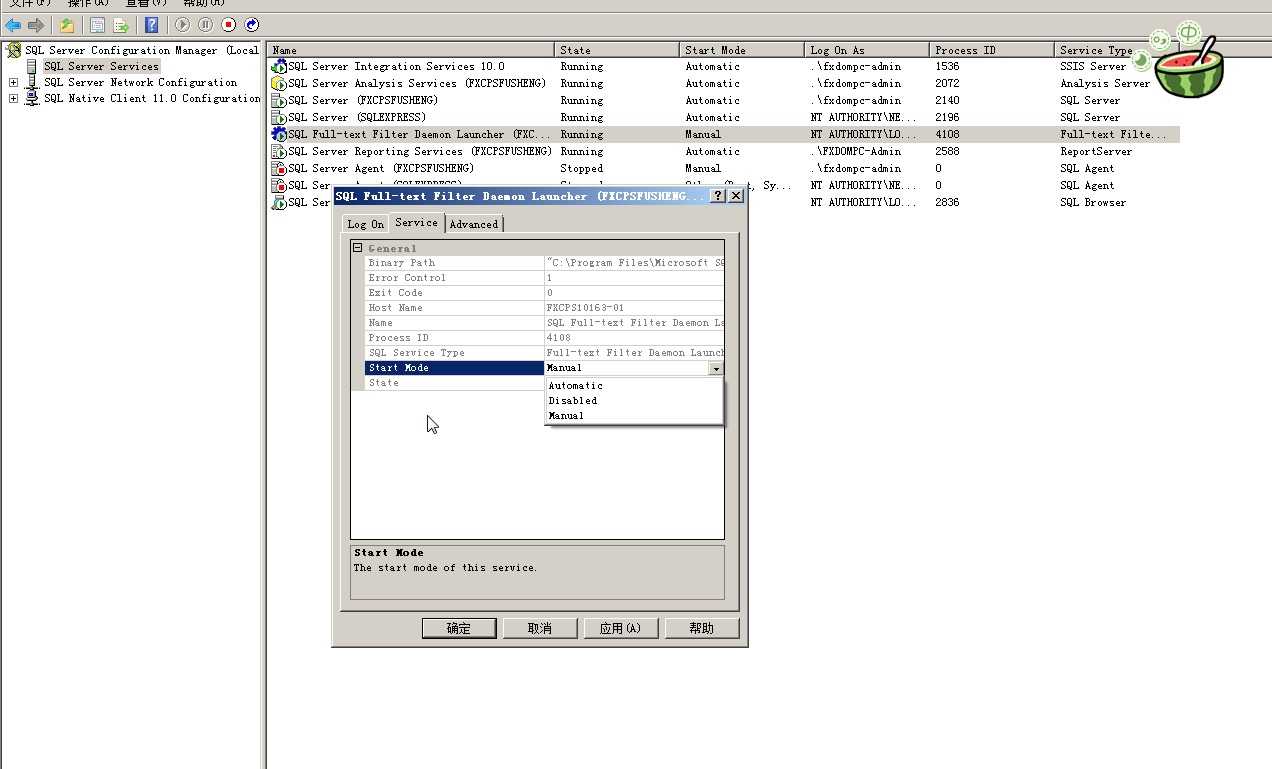The height and width of the screenshot is (769, 1272).
Task: Expand the SQL Server Network Configuration node
Action: coord(13,83)
